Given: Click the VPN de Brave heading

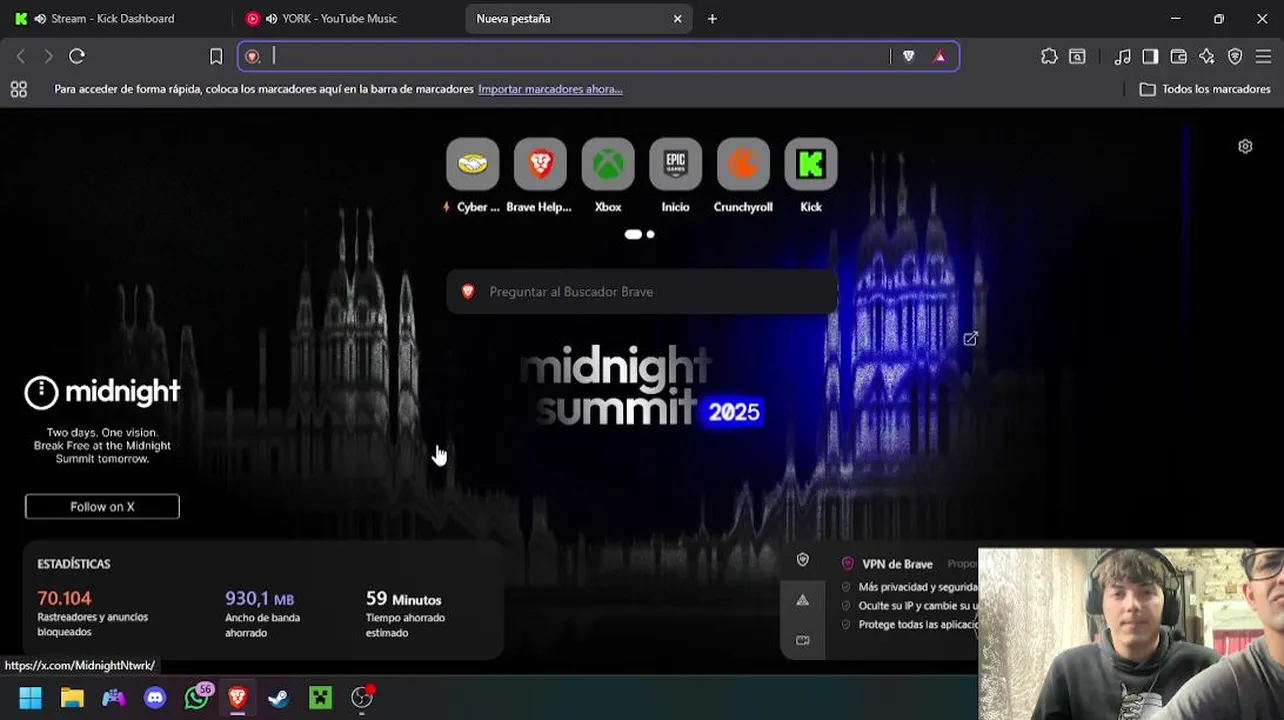Looking at the screenshot, I should (897, 564).
